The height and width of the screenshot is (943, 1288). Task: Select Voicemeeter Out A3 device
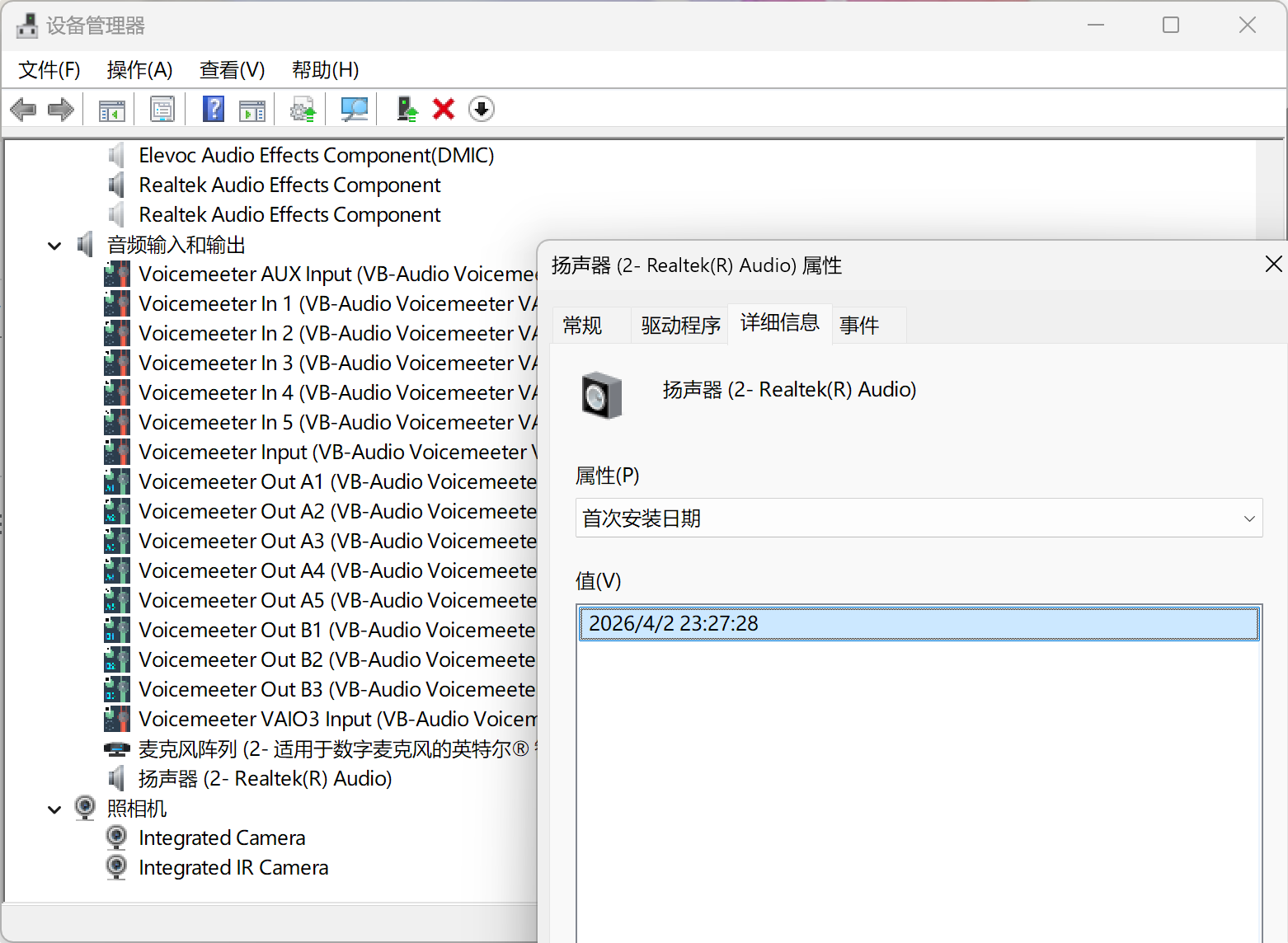coord(338,541)
